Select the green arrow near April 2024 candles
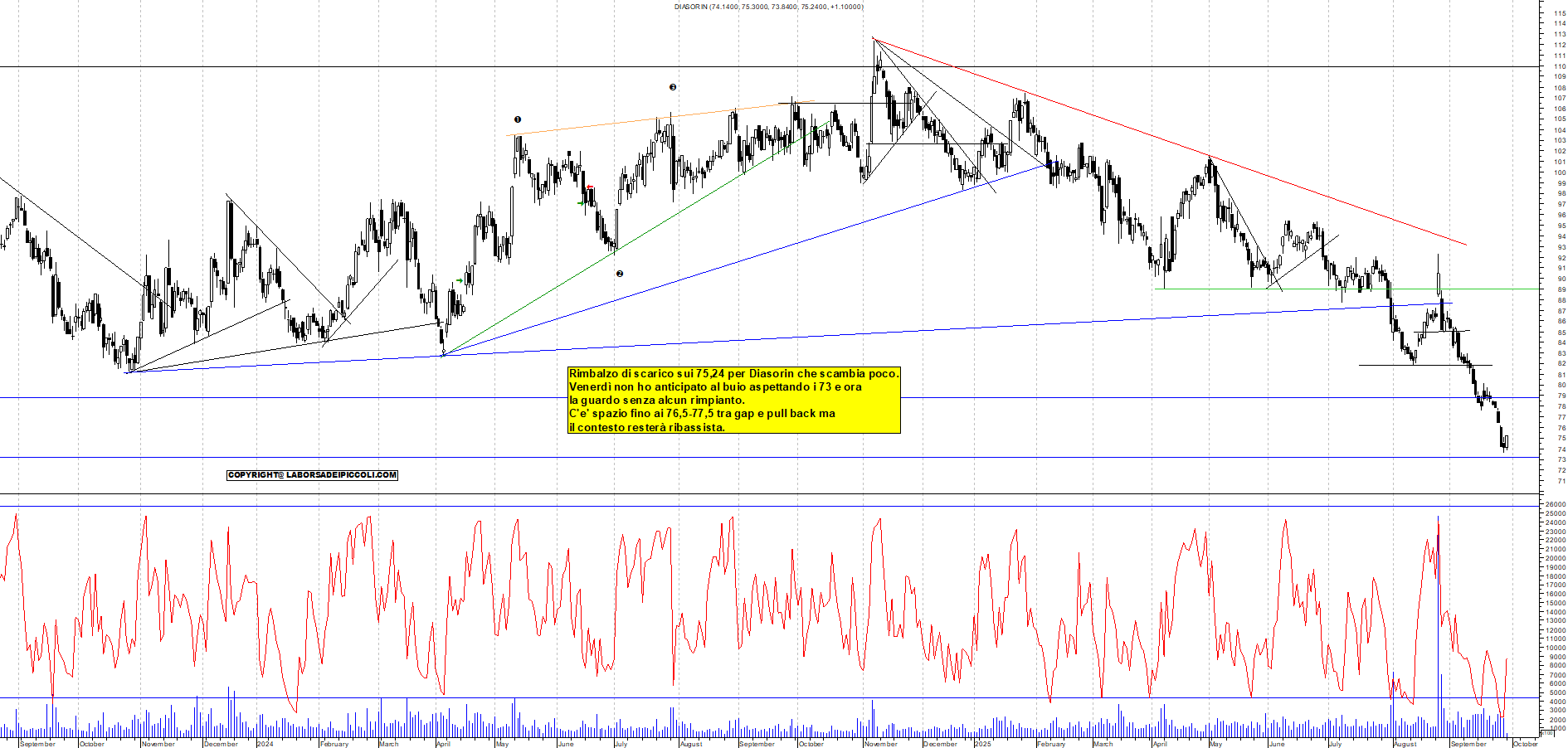Screen dimensions: 1568x748 point(459,281)
